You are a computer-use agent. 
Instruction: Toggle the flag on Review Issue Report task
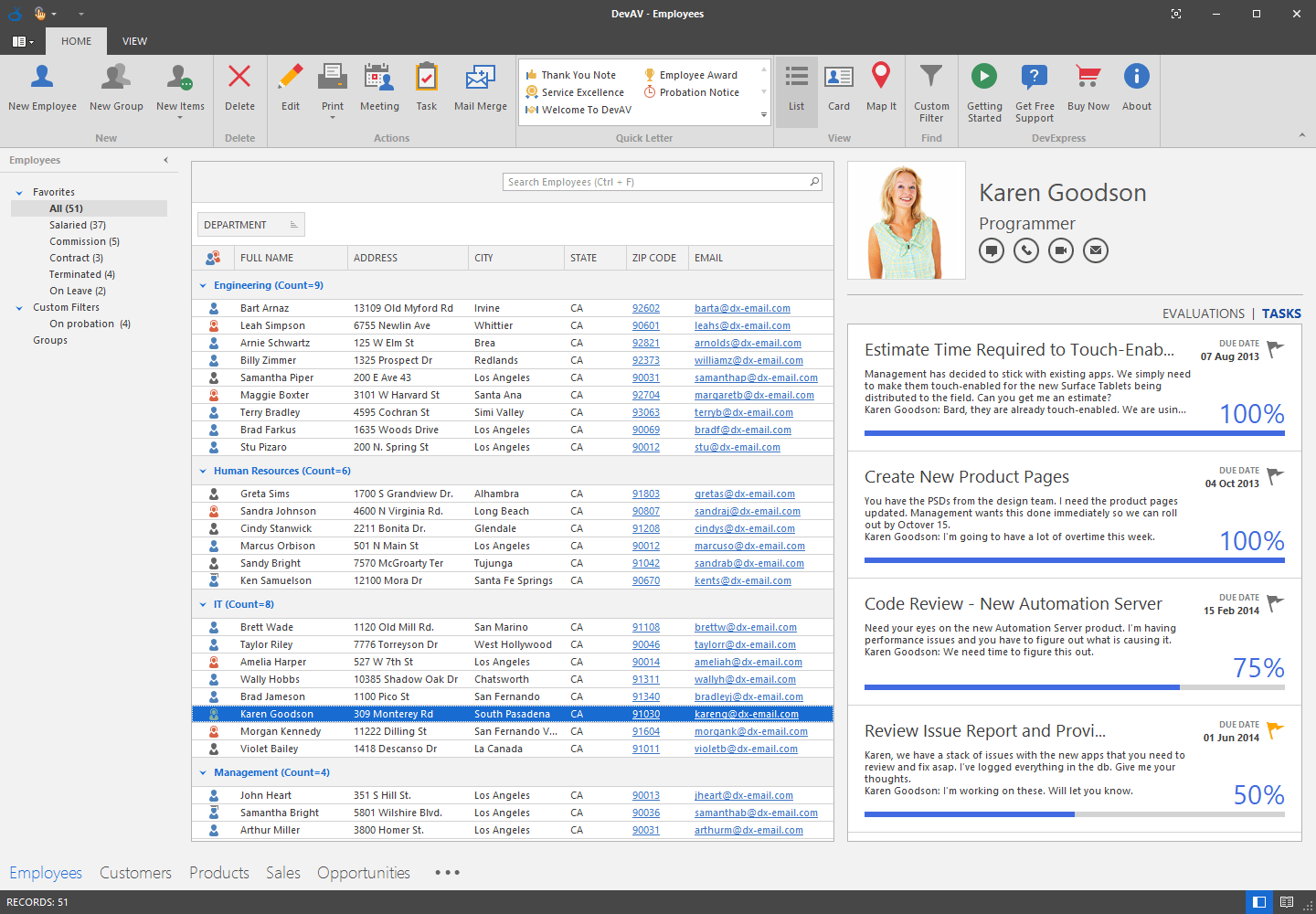1276,729
